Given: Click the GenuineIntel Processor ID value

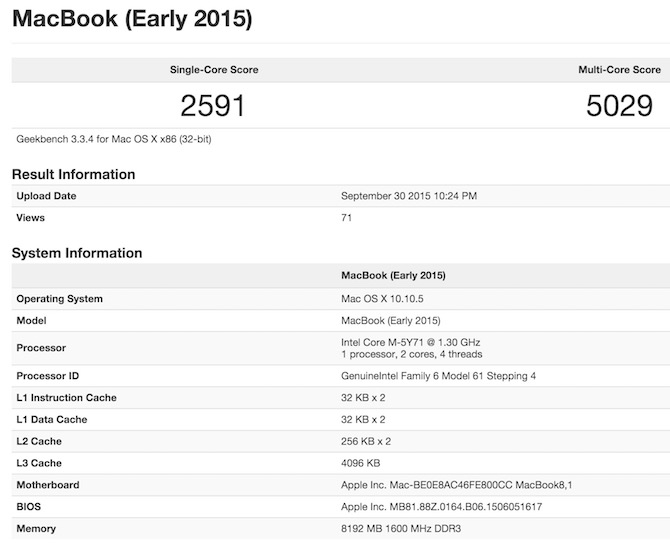Looking at the screenshot, I should (438, 376).
